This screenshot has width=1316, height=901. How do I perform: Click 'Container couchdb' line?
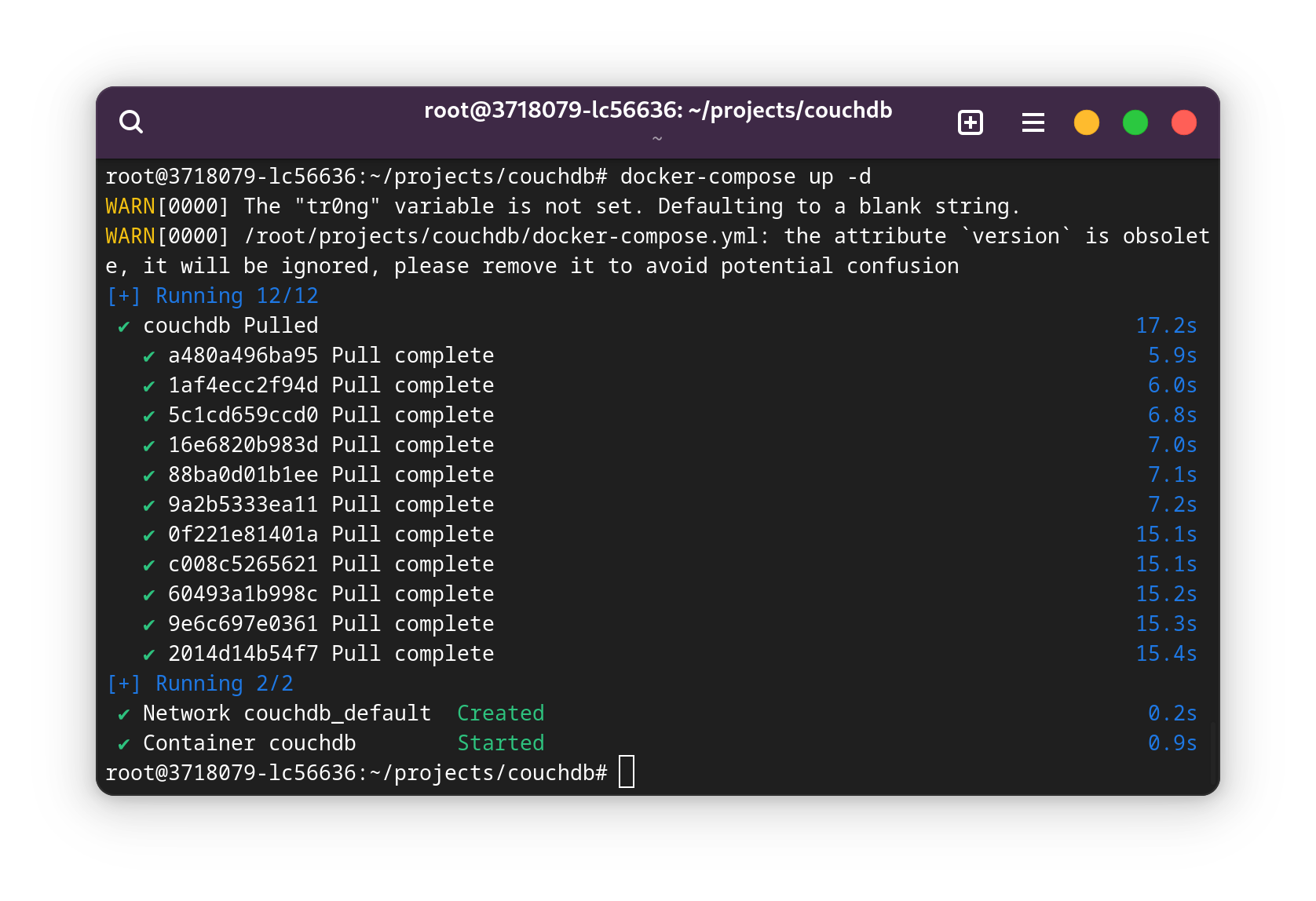249,743
